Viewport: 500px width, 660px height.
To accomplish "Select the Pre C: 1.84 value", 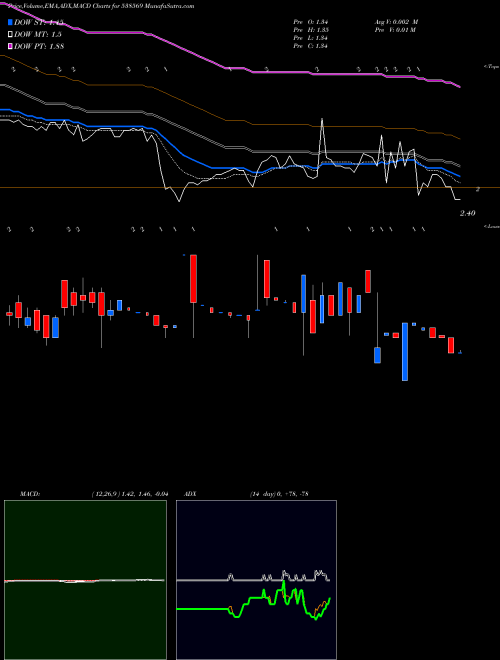I will [x=311, y=46].
